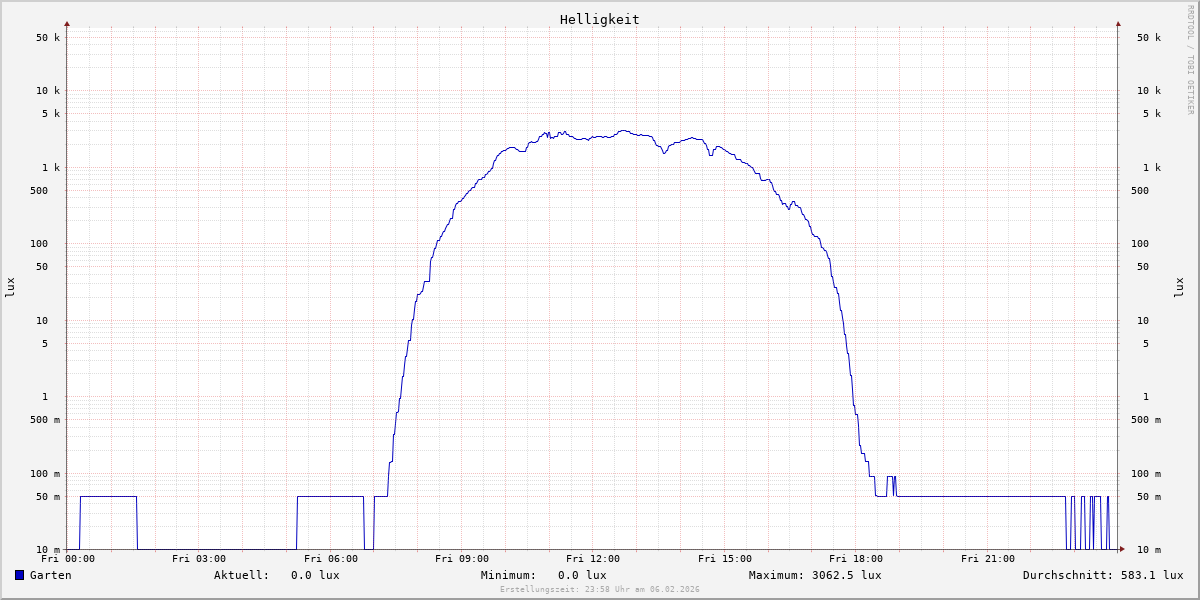The width and height of the screenshot is (1200, 600).
Task: Click the red arrow atop the left axis
Action: pyautogui.click(x=67, y=23)
